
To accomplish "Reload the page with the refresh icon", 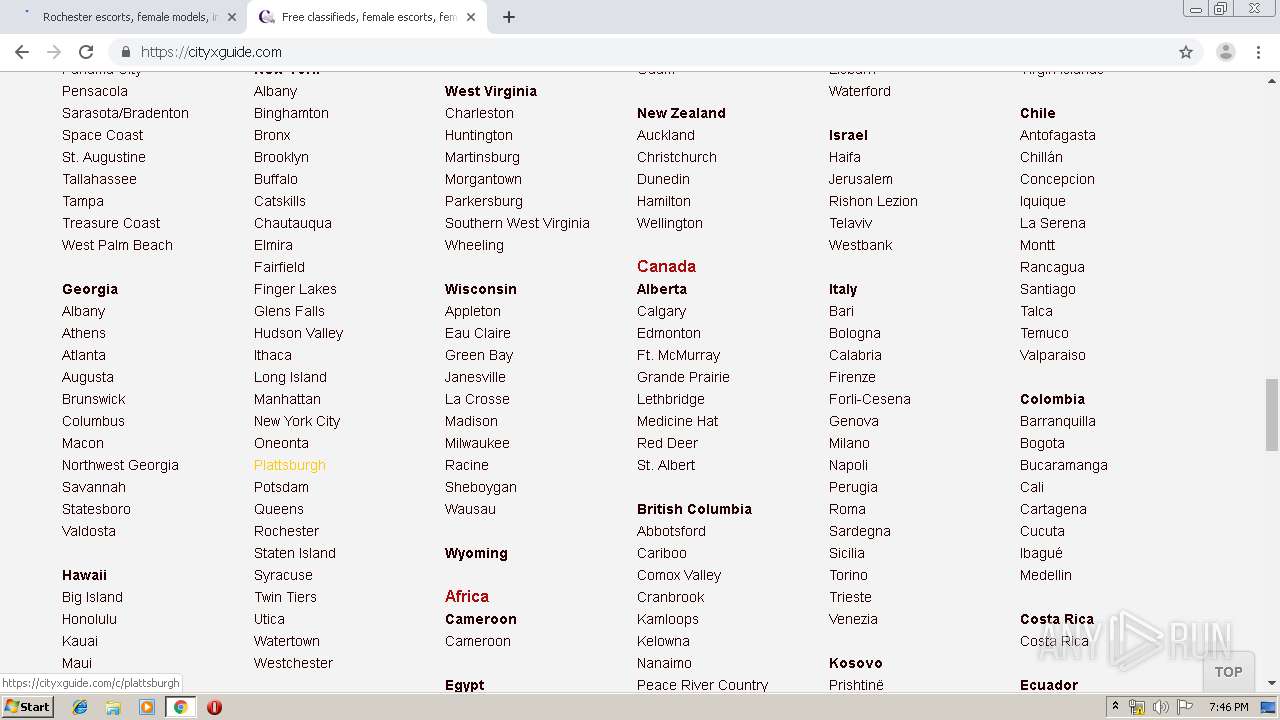I will tap(86, 52).
